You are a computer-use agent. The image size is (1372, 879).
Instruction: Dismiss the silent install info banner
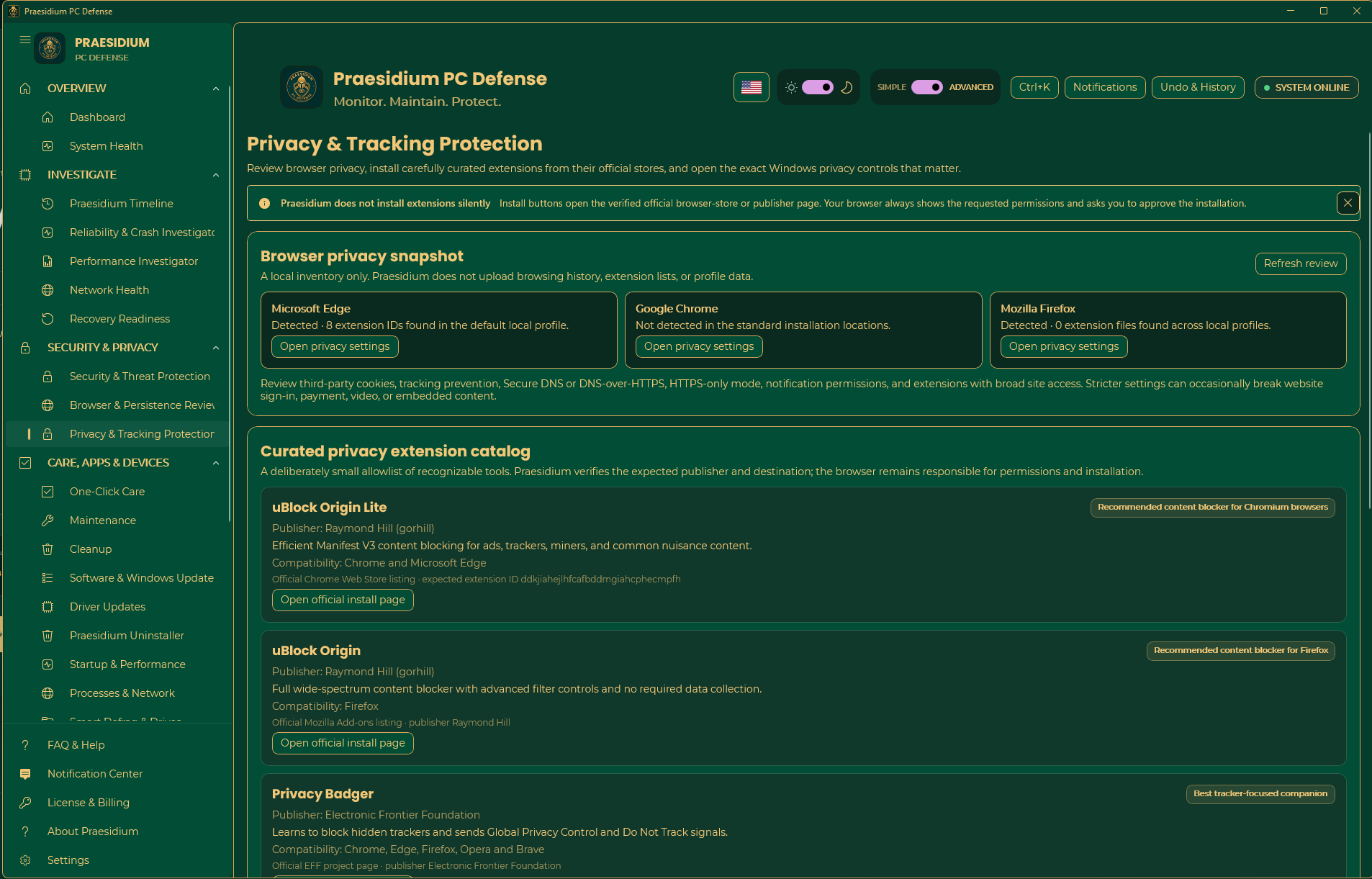click(1348, 204)
